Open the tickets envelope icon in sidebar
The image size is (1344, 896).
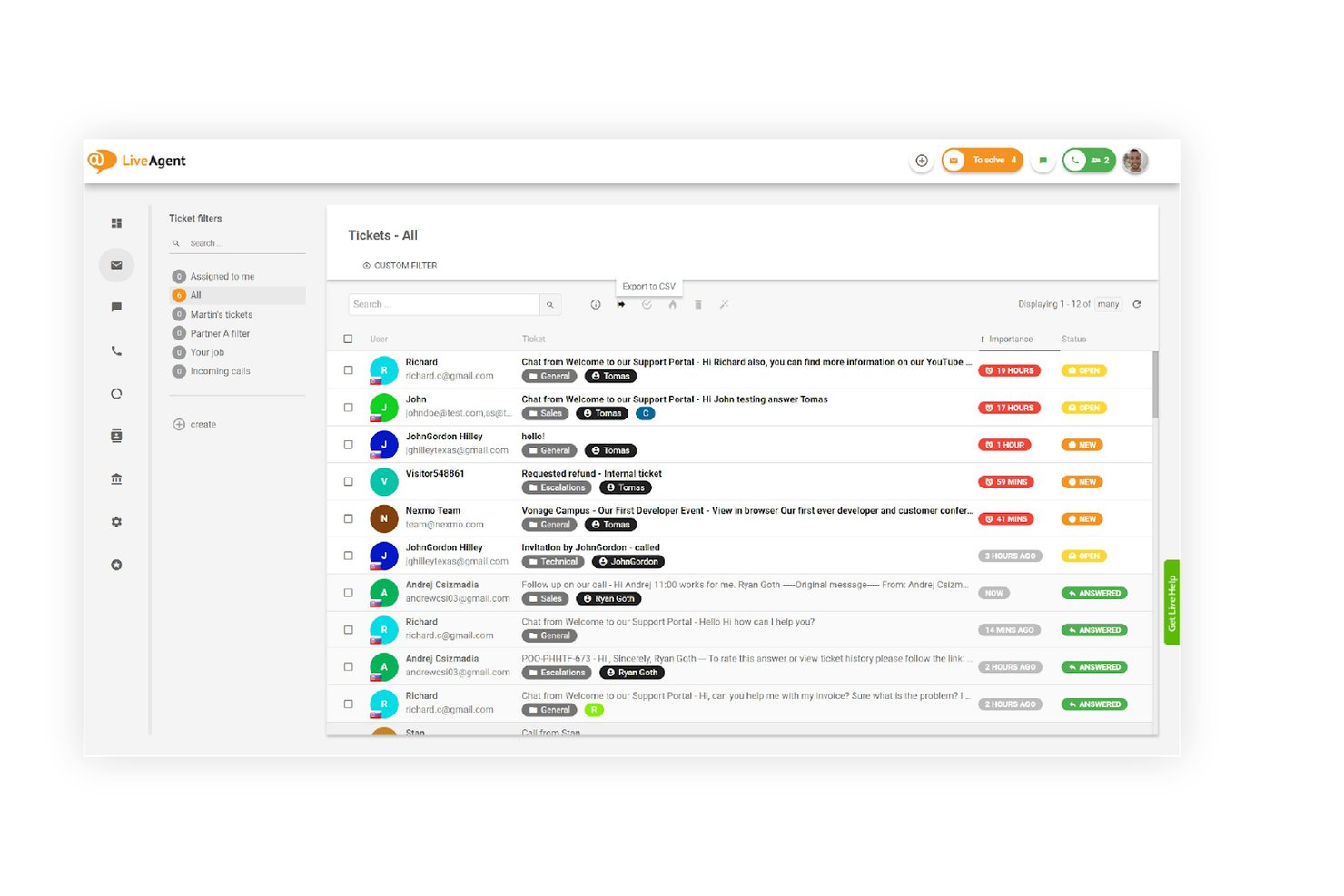tap(116, 265)
